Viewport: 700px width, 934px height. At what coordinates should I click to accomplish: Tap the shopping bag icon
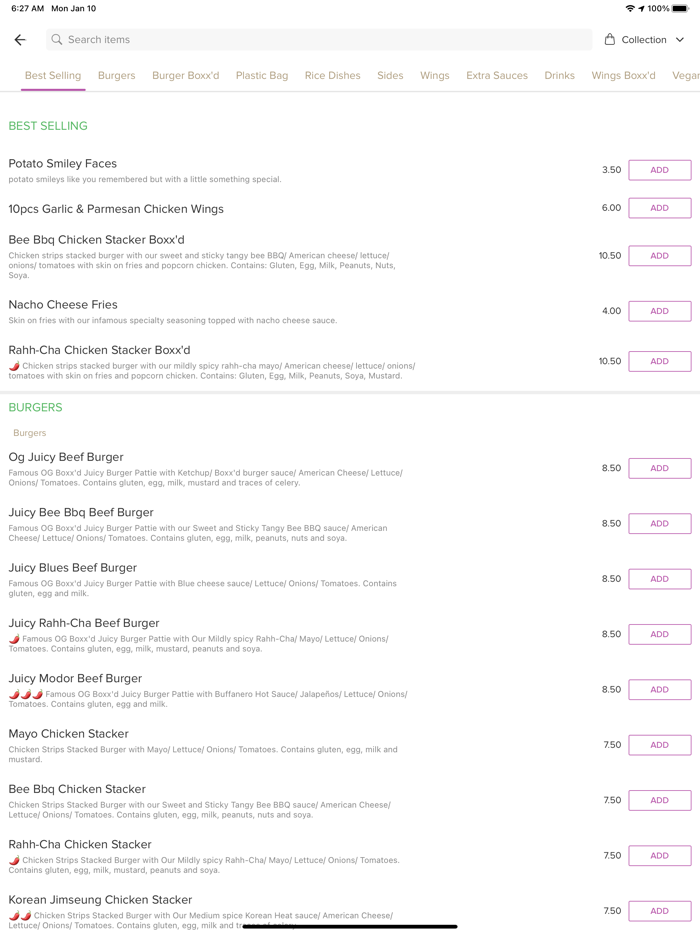[x=610, y=40]
